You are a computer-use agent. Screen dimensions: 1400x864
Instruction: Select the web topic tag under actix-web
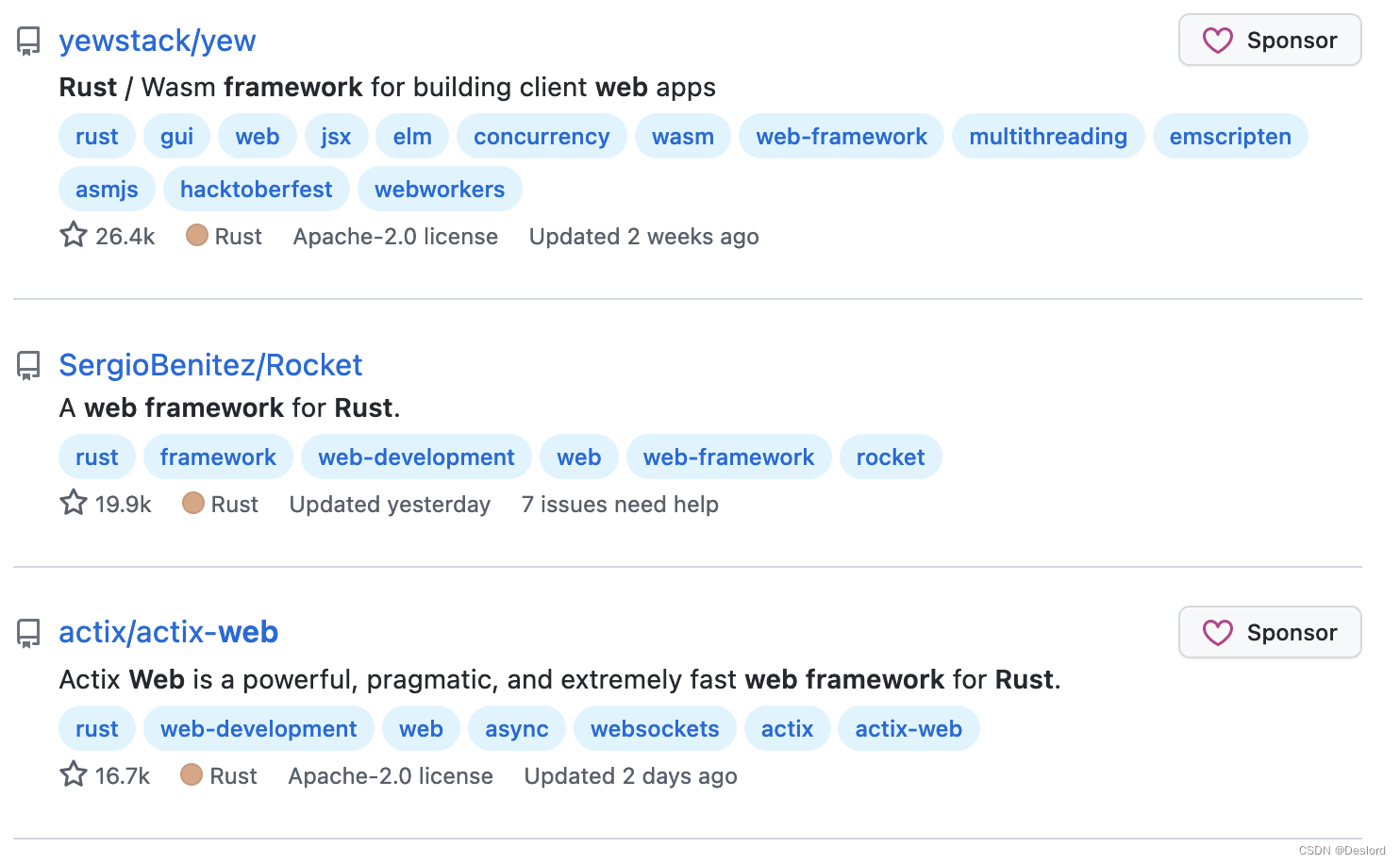pos(421,728)
